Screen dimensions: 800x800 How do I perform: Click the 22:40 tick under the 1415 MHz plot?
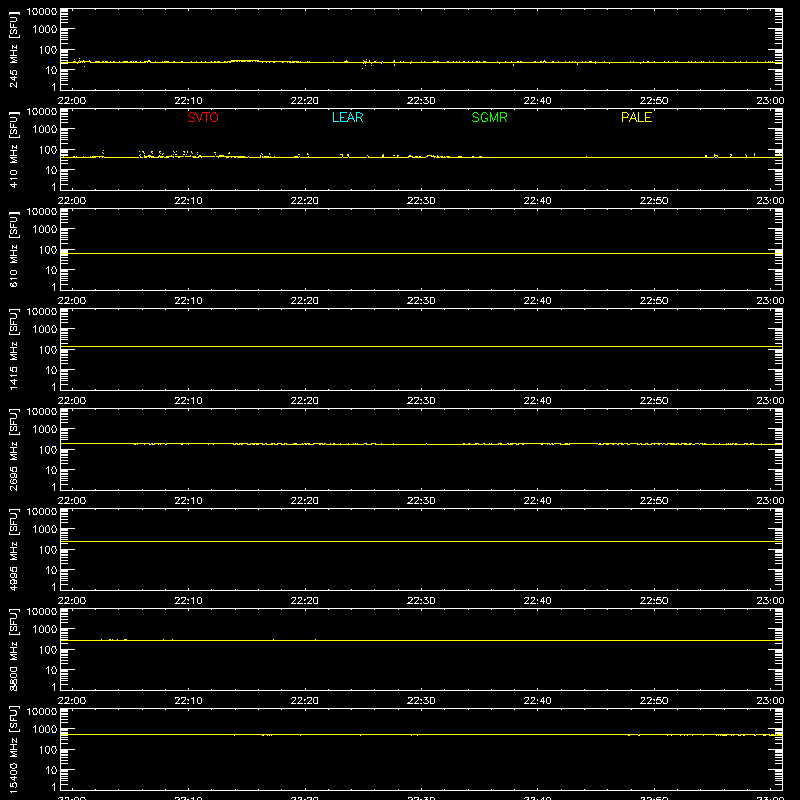pos(537,401)
